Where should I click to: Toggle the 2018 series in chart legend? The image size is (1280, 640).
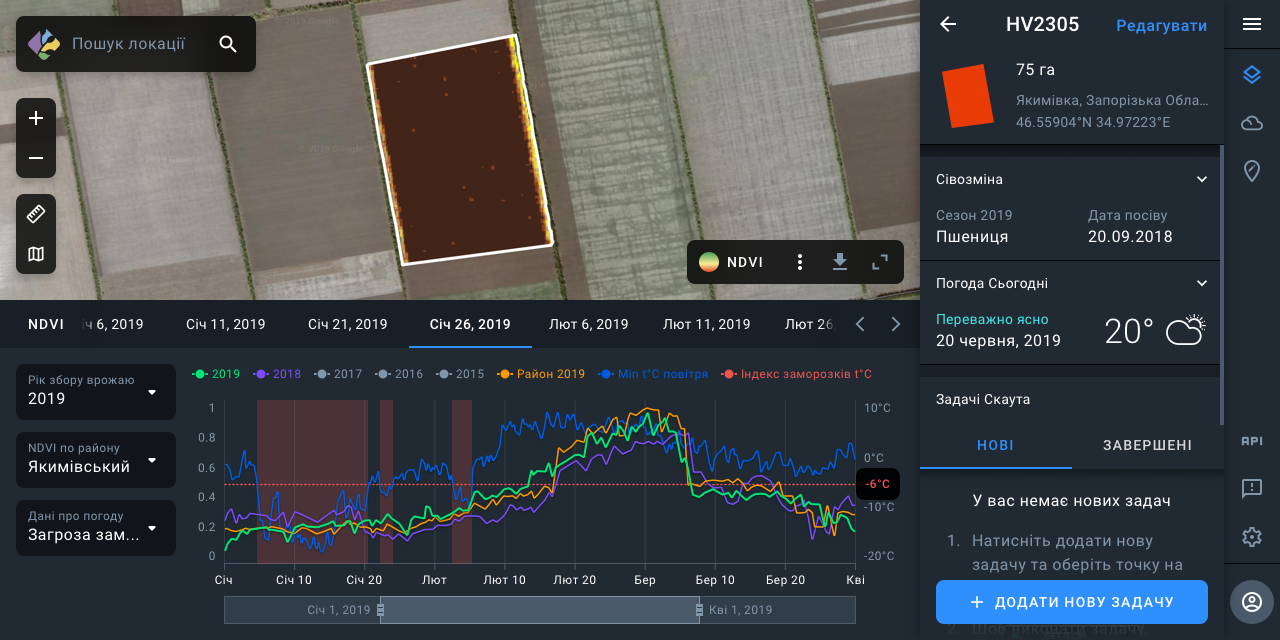(279, 374)
